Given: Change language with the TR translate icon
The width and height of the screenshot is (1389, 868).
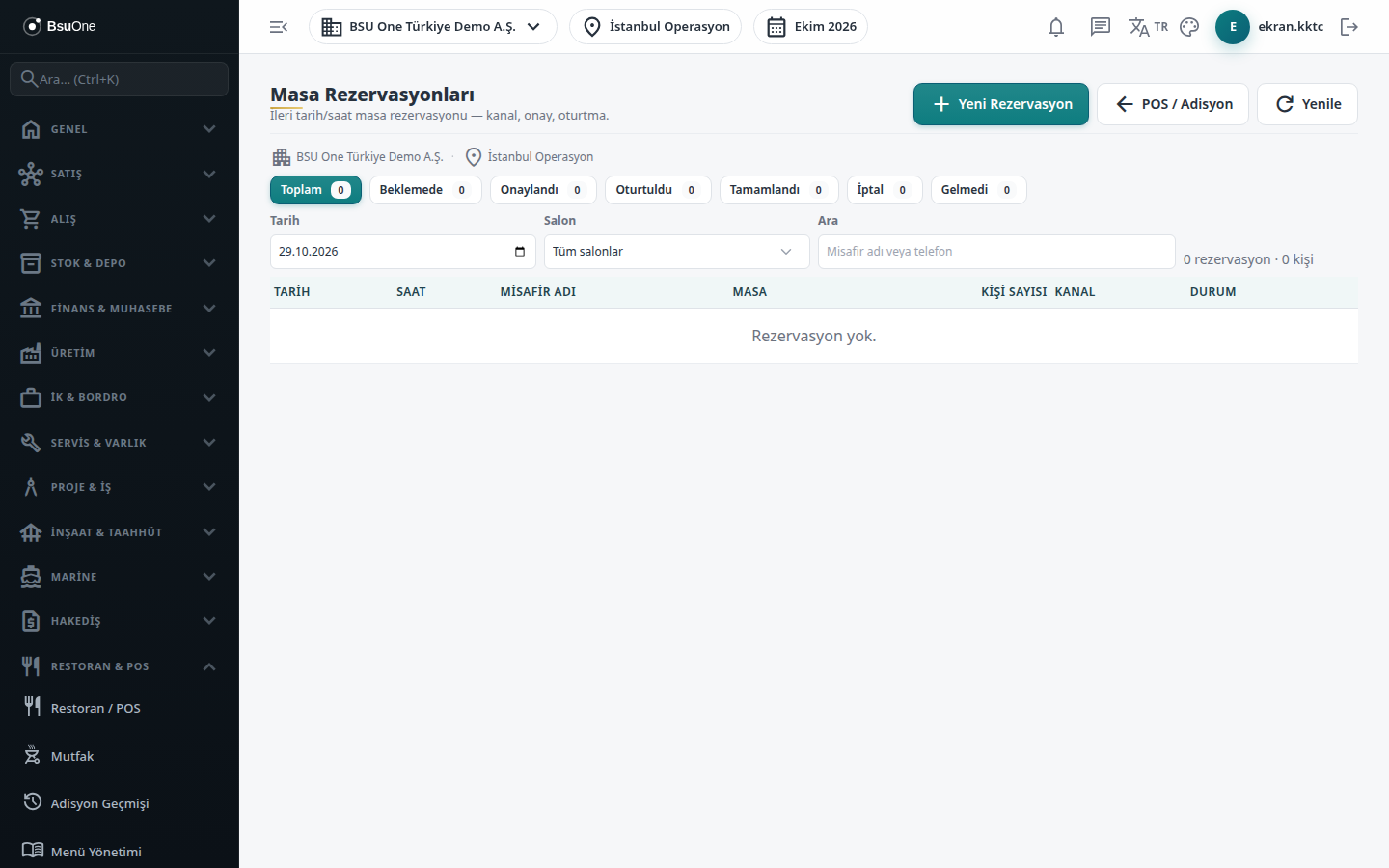Looking at the screenshot, I should [1148, 27].
